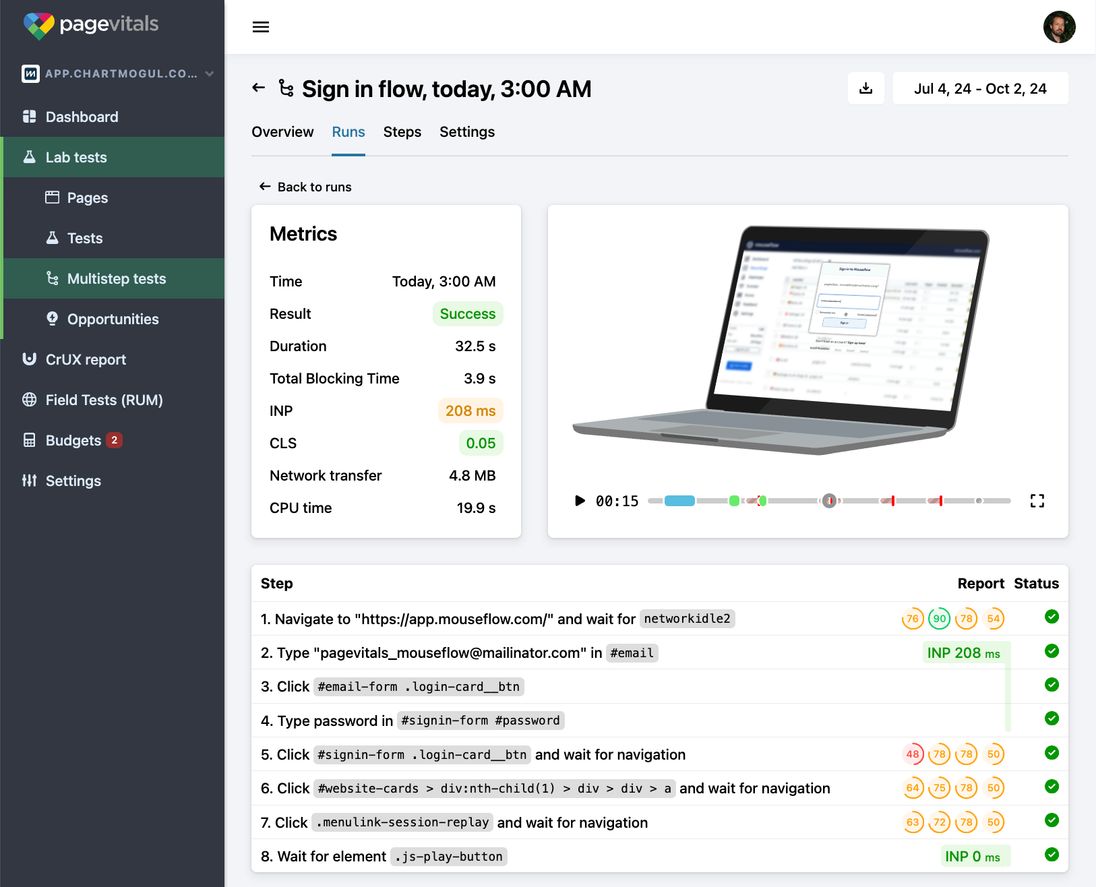Image resolution: width=1096 pixels, height=887 pixels.
Task: Open the CrUX report section
Action: tap(86, 359)
